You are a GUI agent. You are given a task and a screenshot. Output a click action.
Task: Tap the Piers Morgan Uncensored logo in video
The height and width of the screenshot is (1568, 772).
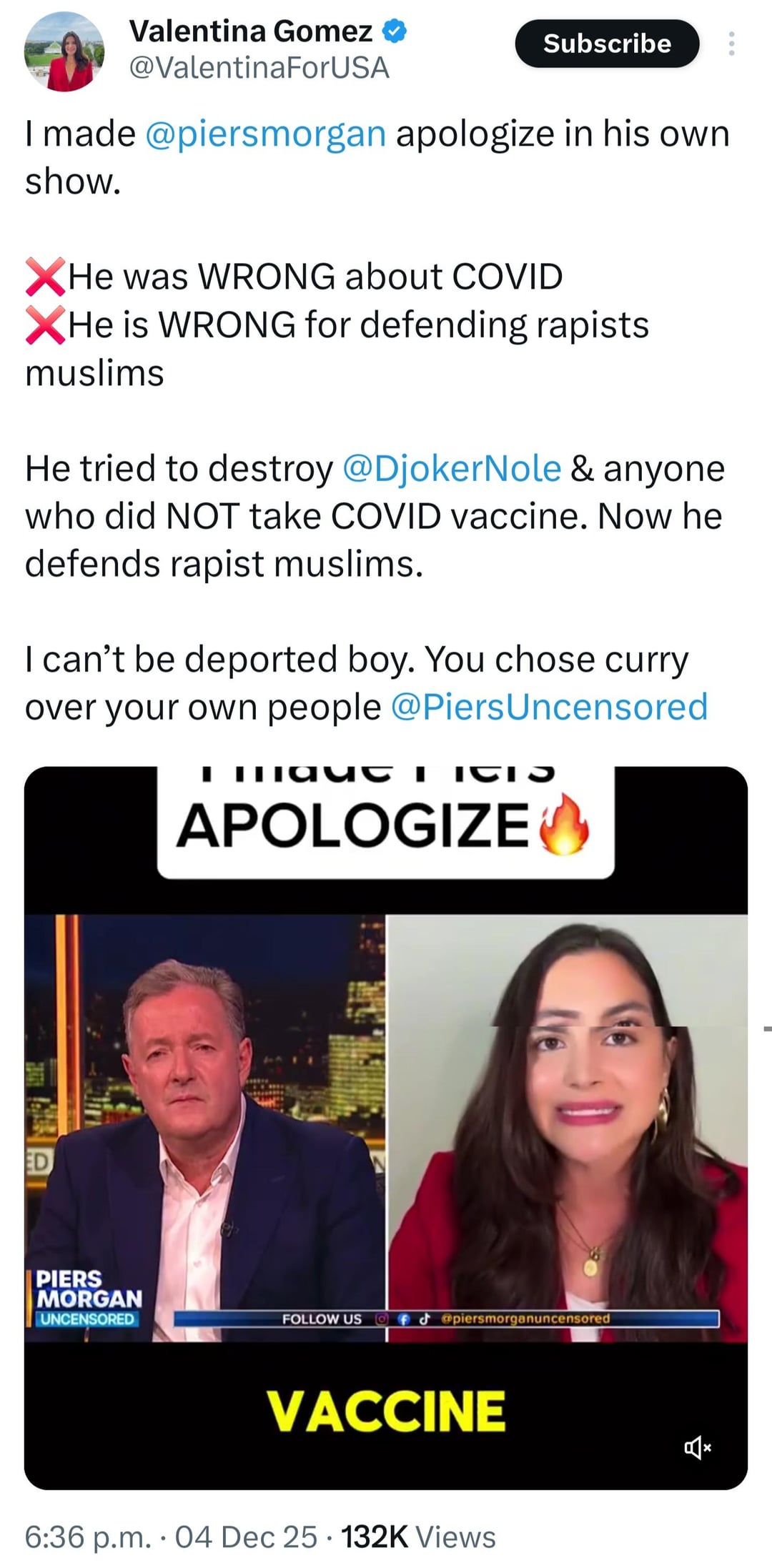click(x=89, y=1298)
